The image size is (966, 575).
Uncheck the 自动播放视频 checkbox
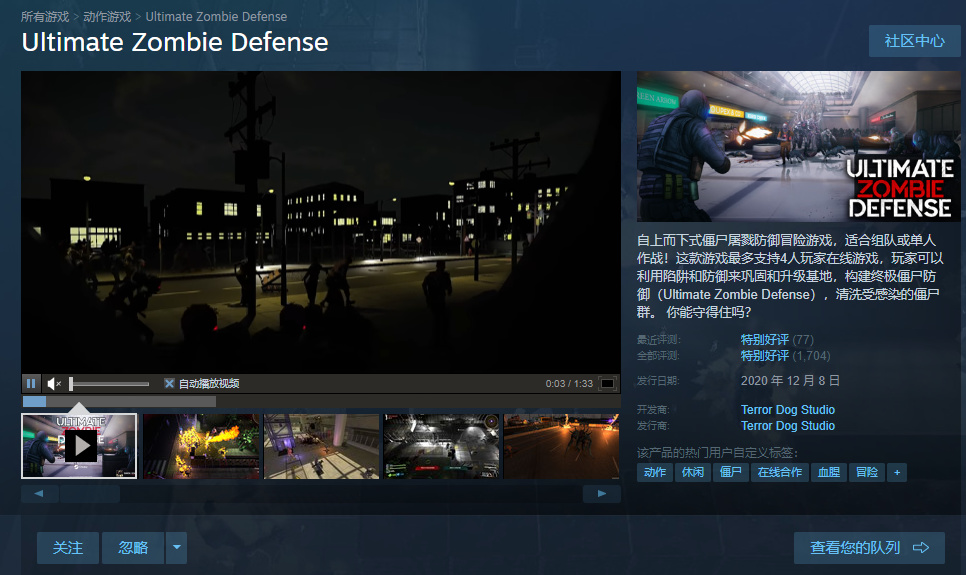(x=169, y=383)
